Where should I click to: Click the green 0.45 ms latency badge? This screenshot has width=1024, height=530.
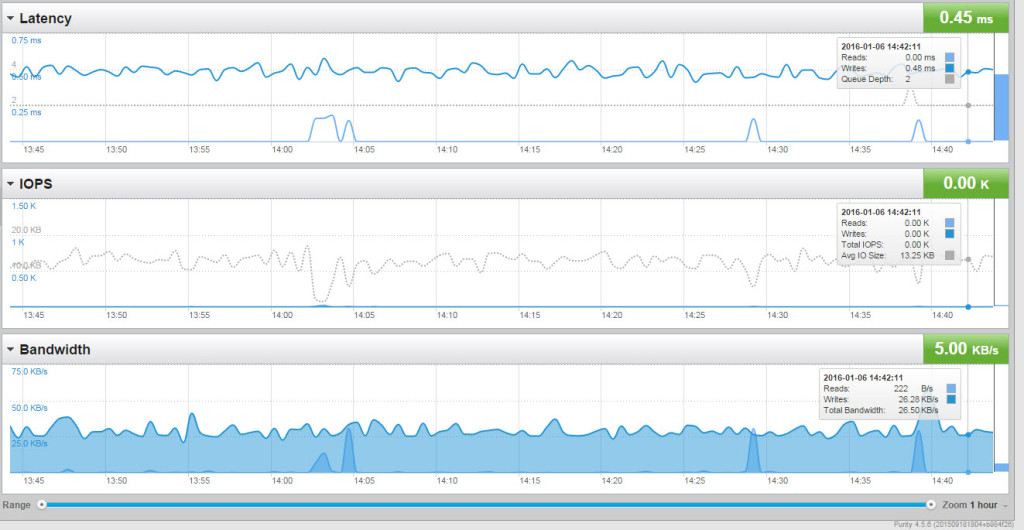click(966, 18)
